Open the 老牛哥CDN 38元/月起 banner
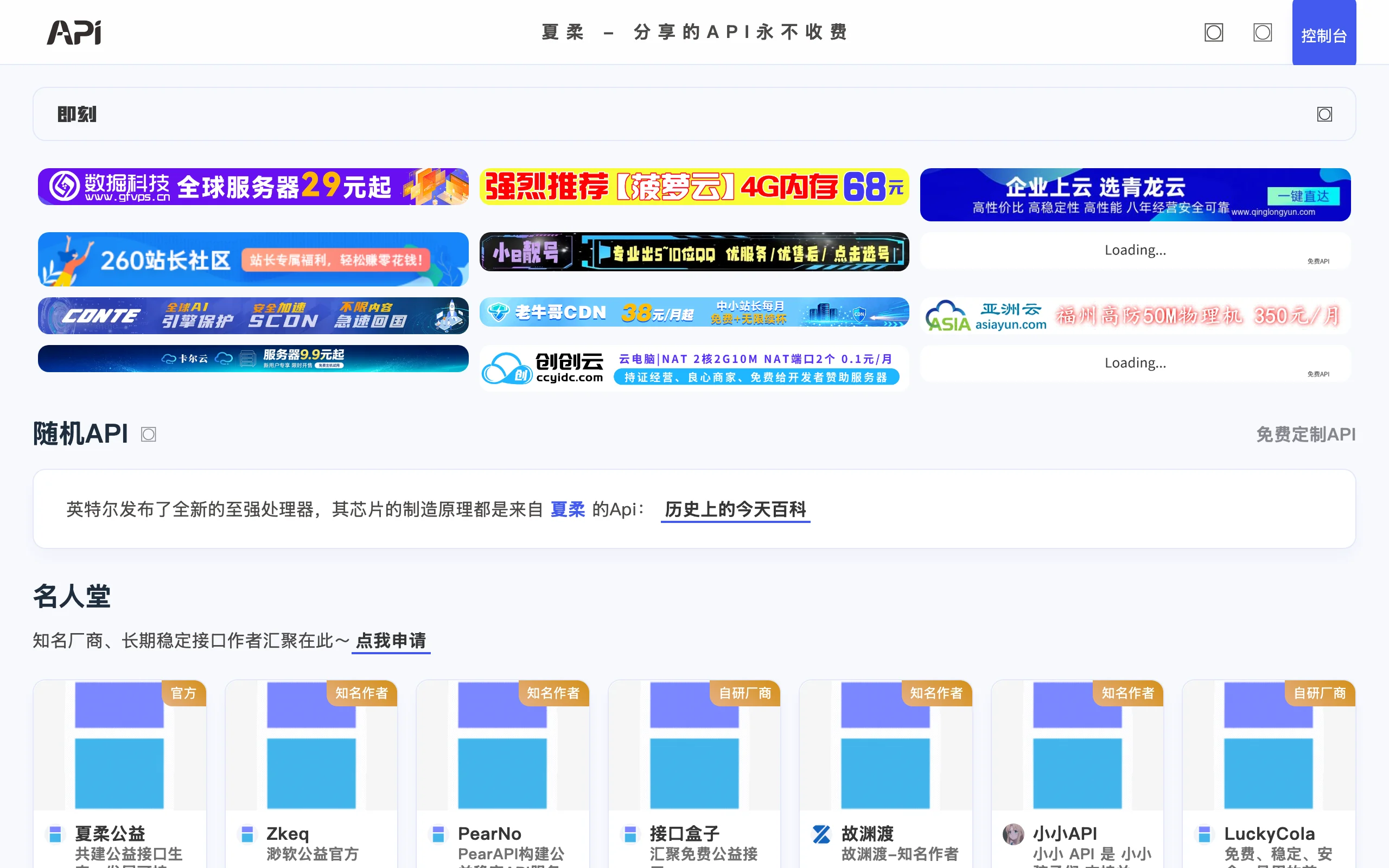 tap(694, 312)
